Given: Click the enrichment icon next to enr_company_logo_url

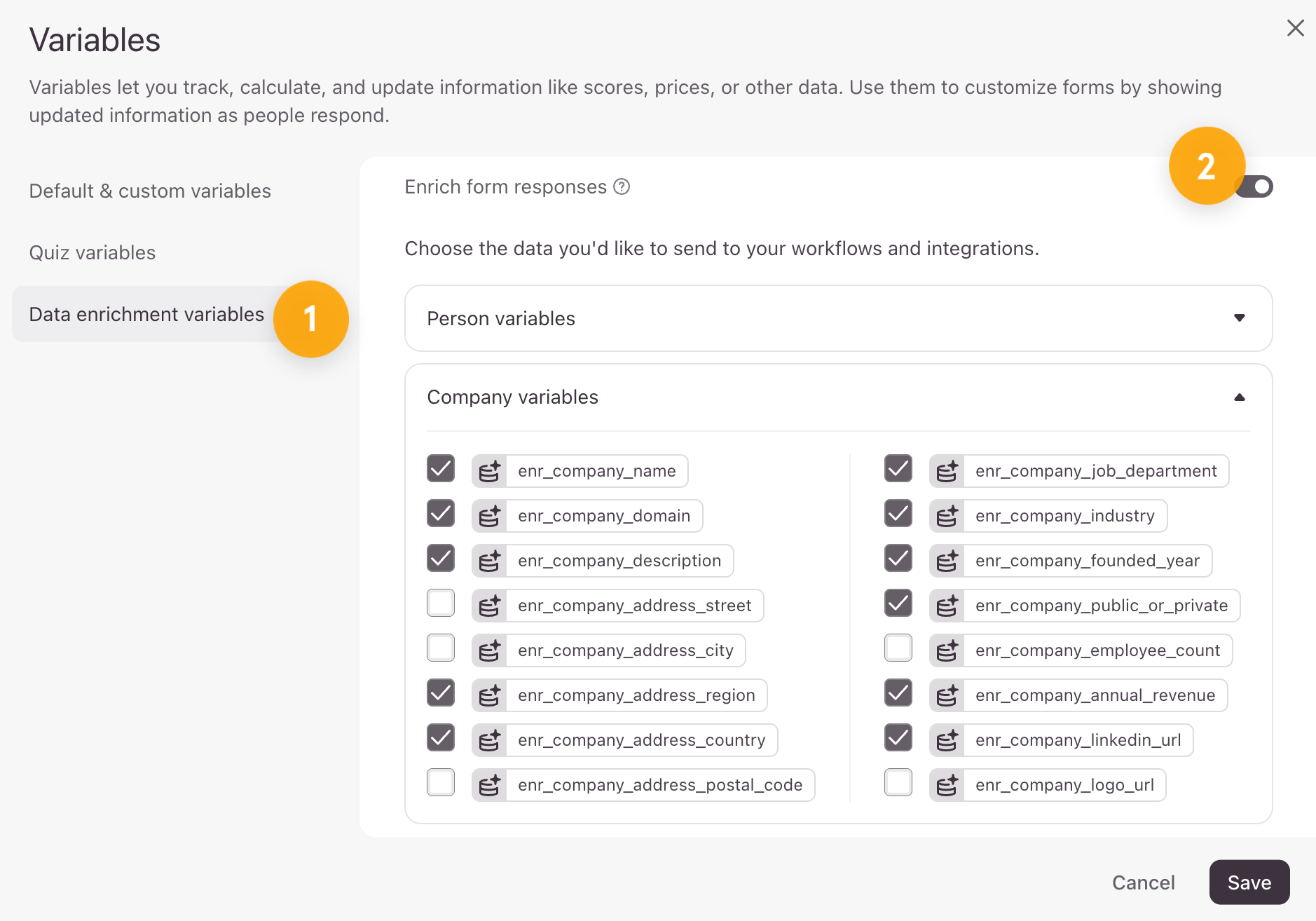Looking at the screenshot, I should (947, 785).
